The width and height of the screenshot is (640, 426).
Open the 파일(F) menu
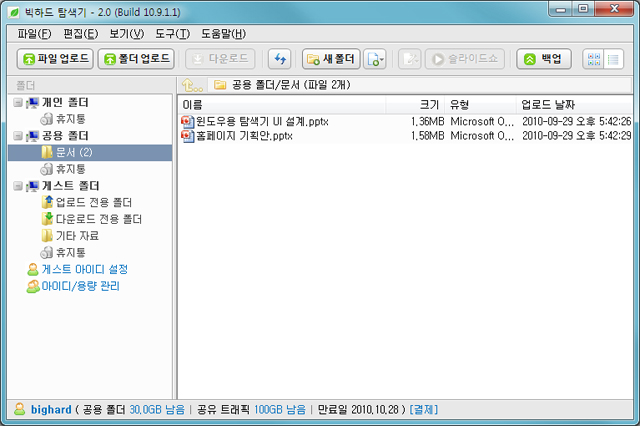click(x=34, y=34)
